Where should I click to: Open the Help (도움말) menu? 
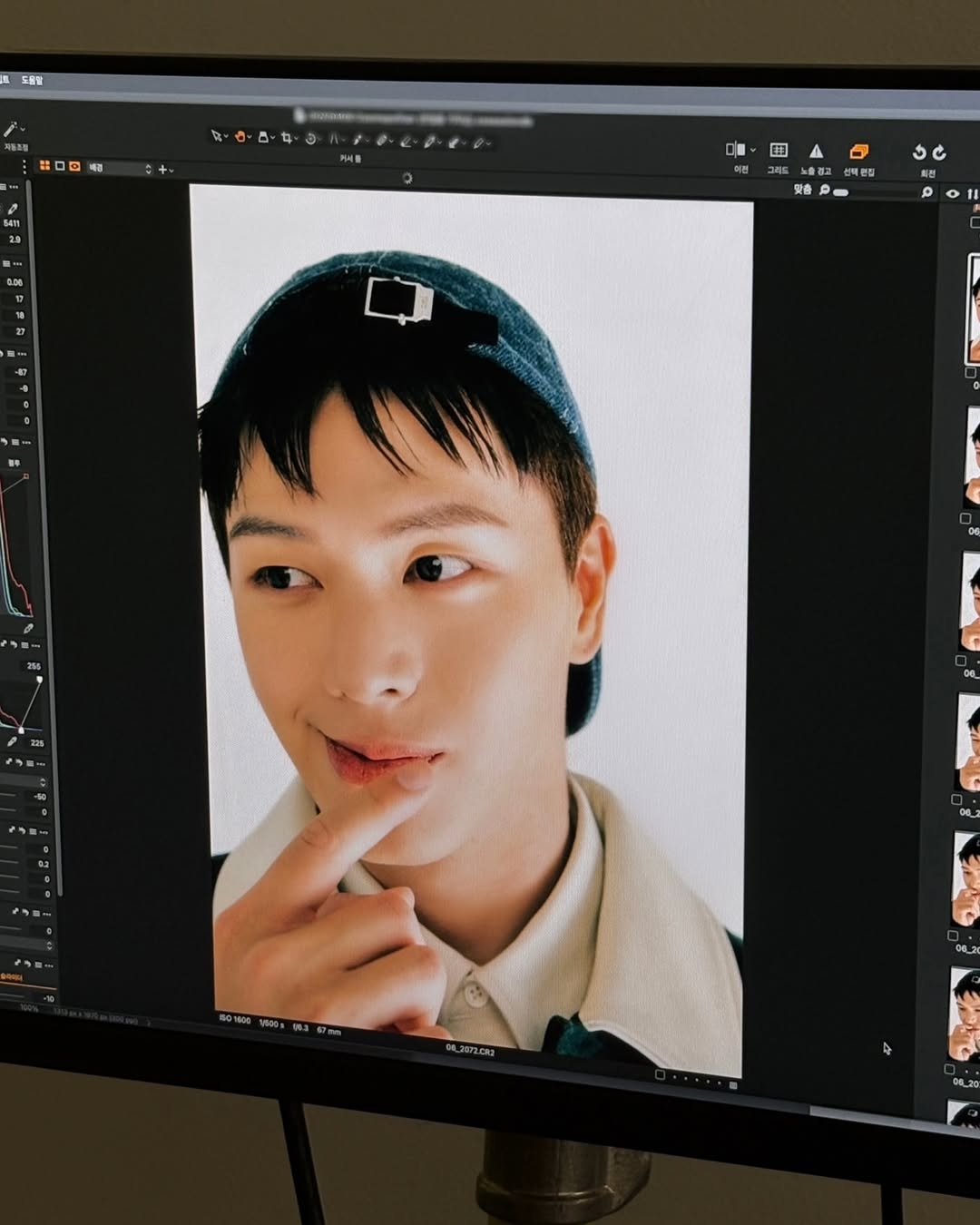click(x=32, y=81)
